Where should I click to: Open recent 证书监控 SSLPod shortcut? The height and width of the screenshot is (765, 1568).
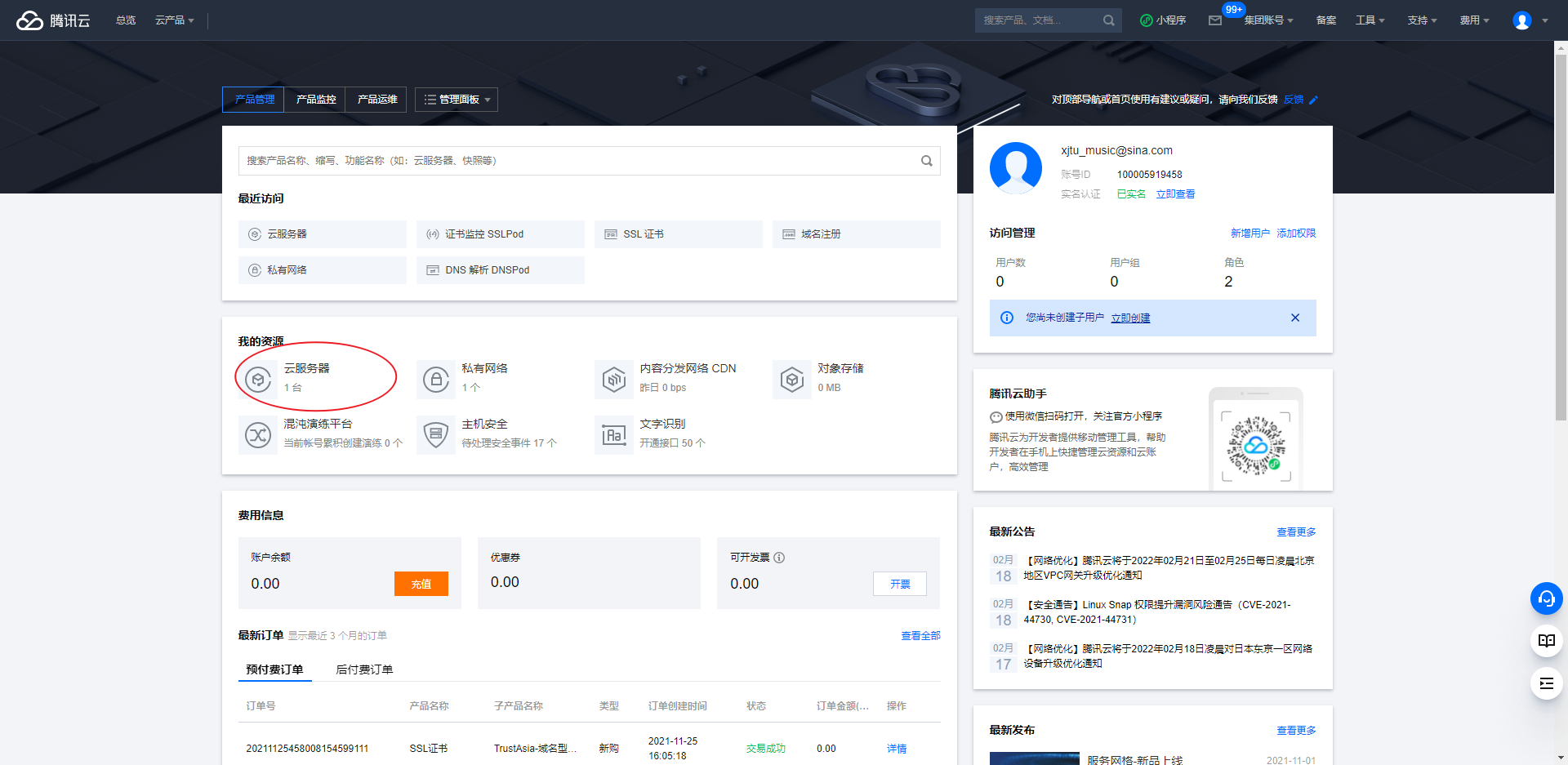point(500,234)
